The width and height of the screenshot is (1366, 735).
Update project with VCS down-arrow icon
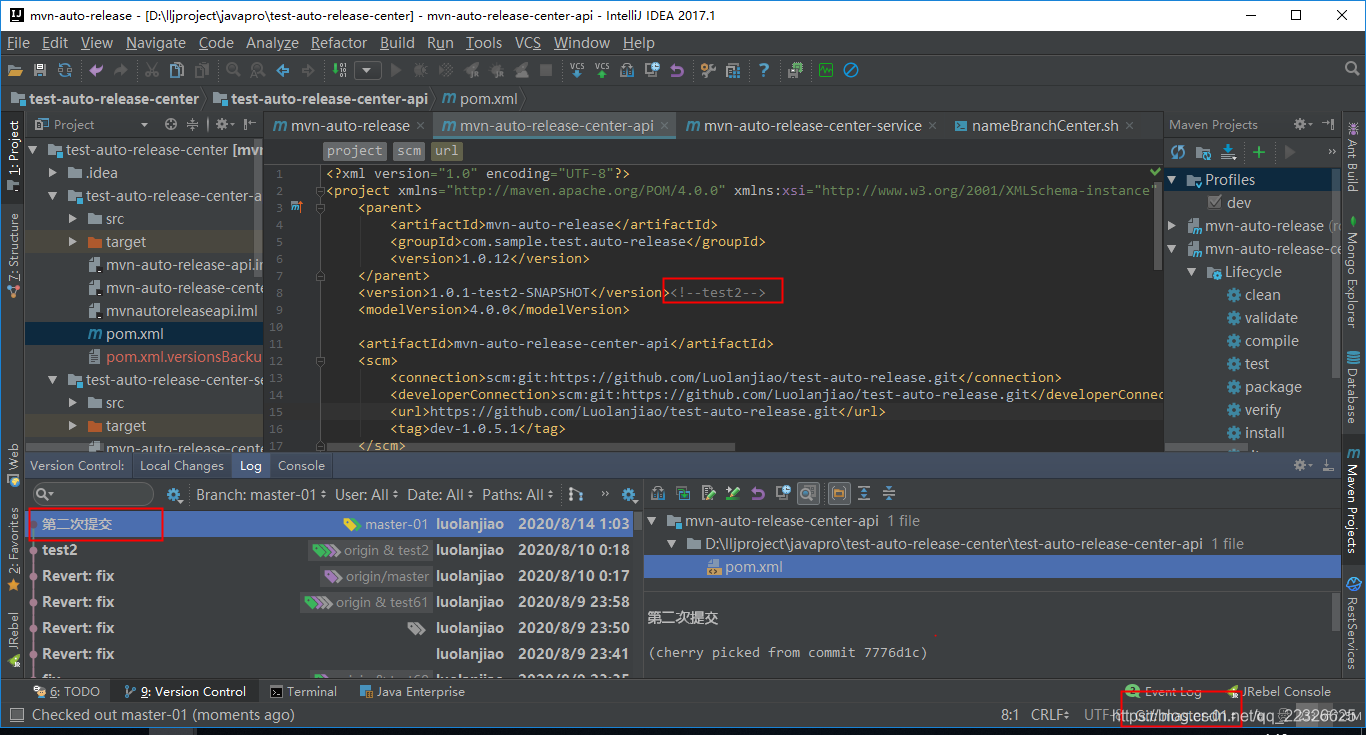pos(577,70)
